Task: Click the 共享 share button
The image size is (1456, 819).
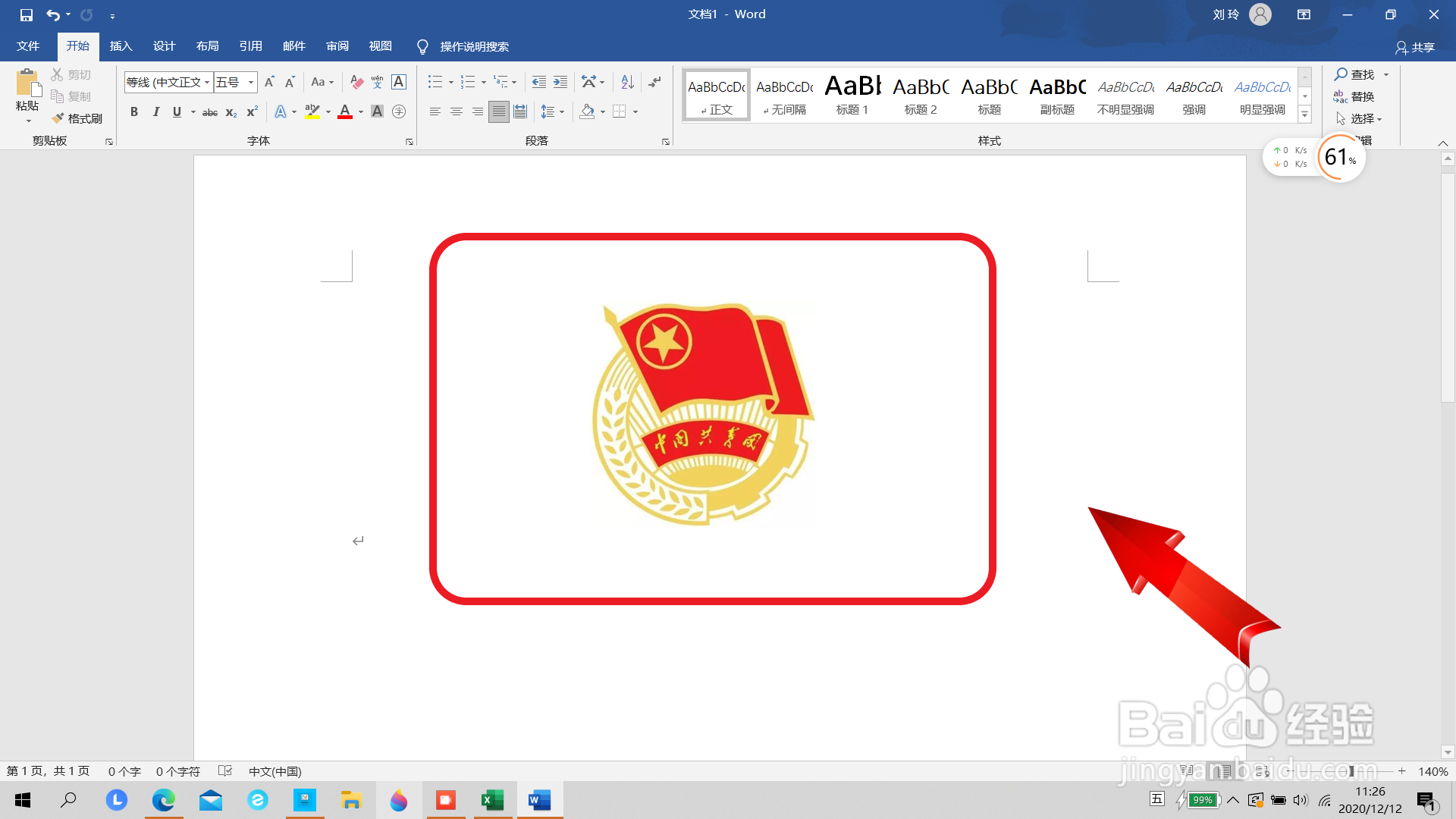Action: click(x=1415, y=47)
